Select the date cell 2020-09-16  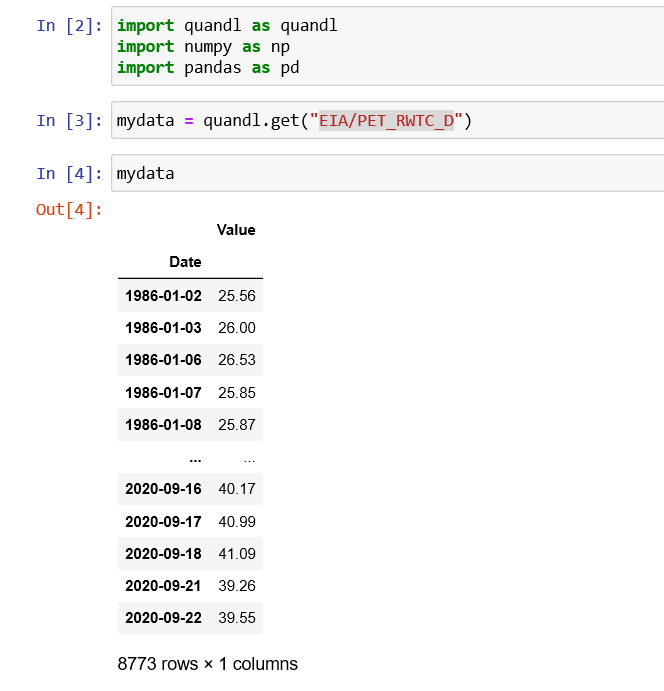tap(163, 489)
